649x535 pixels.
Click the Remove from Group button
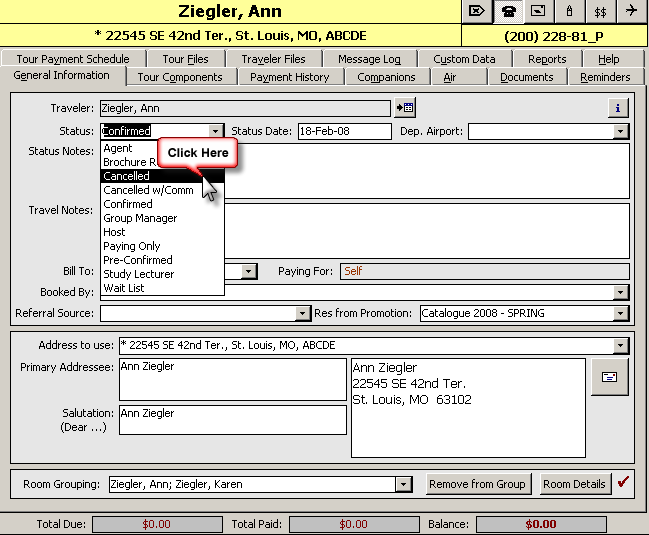[x=477, y=484]
